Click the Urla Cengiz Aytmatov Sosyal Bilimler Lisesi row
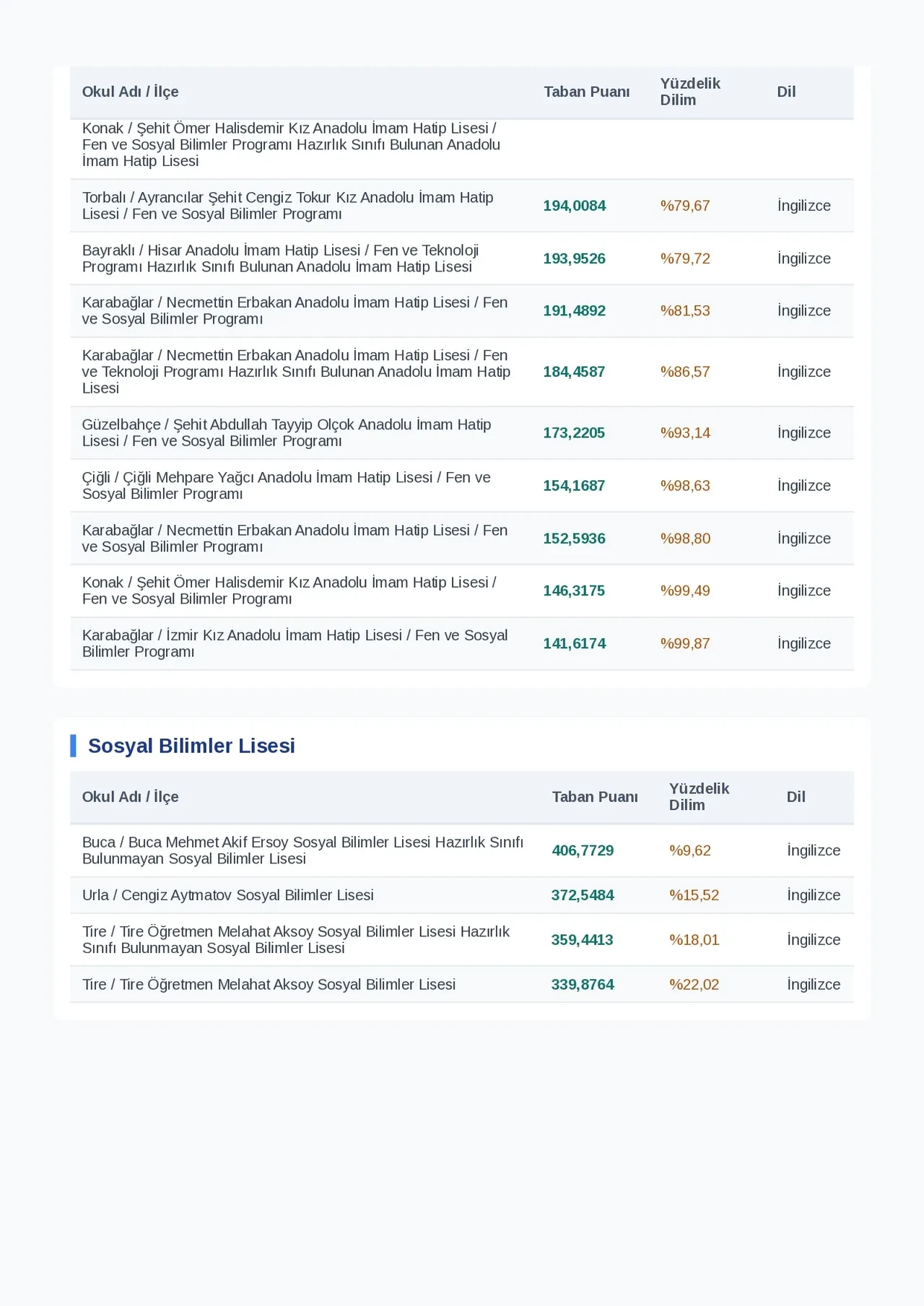This screenshot has height=1306, width=924. coord(462,895)
